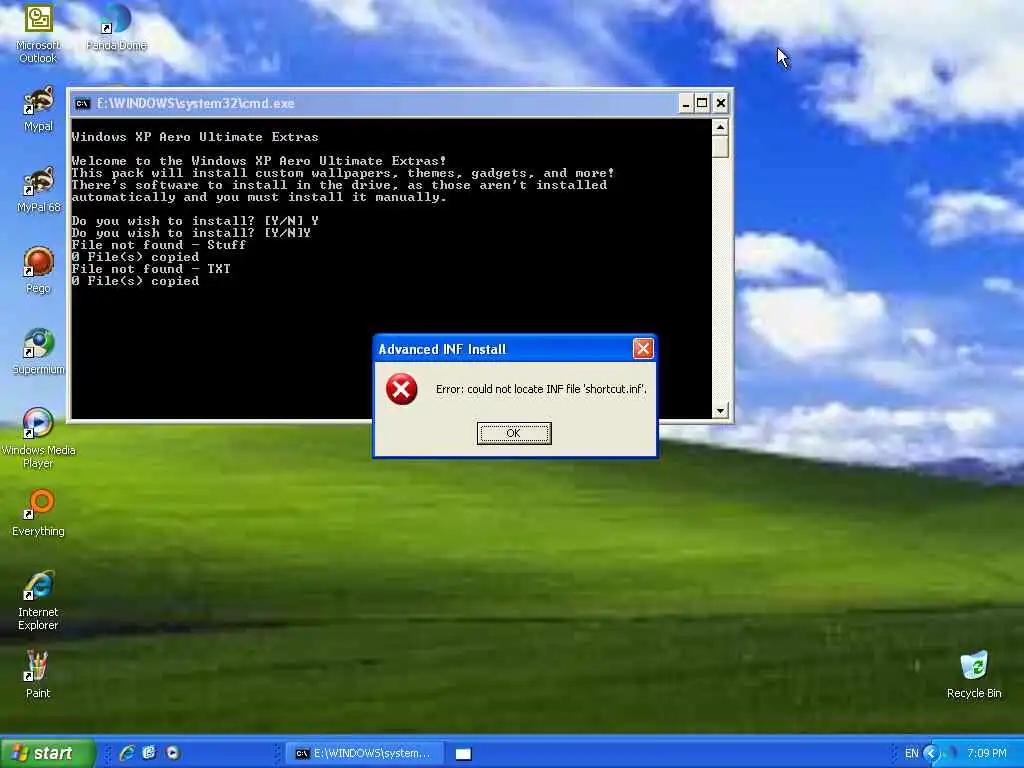Select the Everything search shortcut

[38, 513]
